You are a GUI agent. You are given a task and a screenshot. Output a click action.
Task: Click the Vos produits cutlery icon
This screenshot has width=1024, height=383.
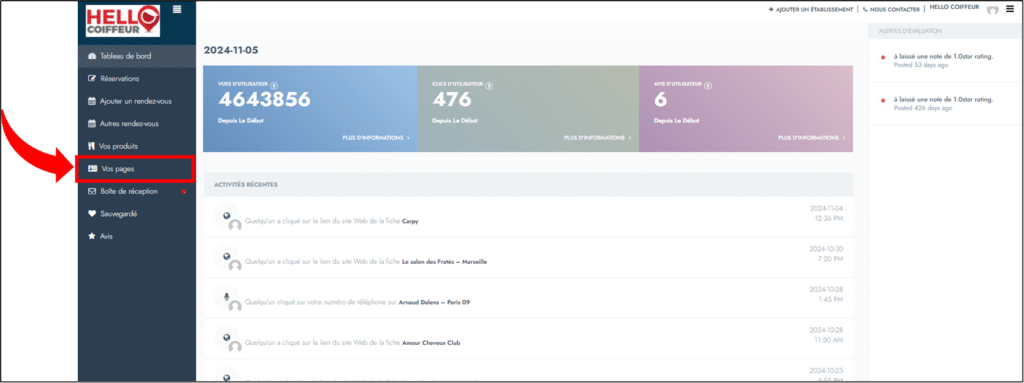91,146
